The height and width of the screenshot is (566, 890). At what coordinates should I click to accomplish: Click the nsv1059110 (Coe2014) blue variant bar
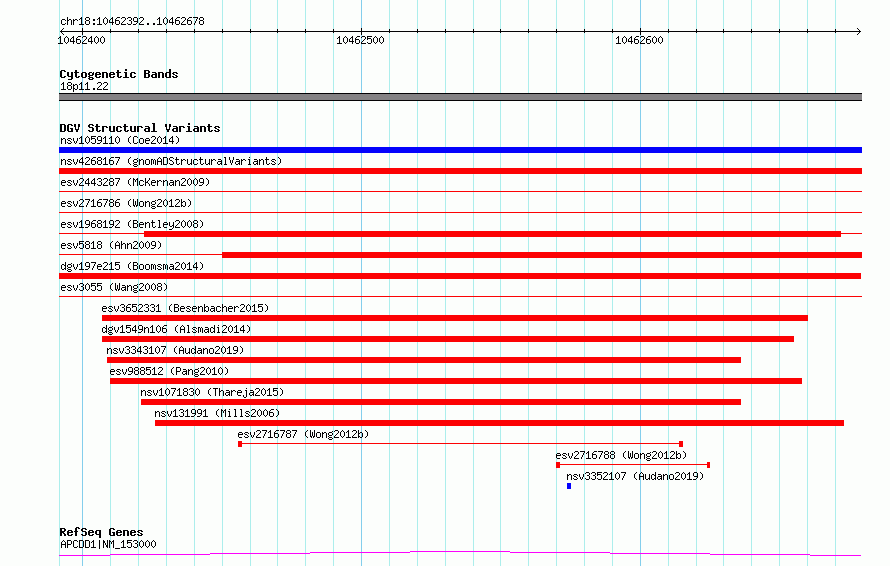coord(460,150)
